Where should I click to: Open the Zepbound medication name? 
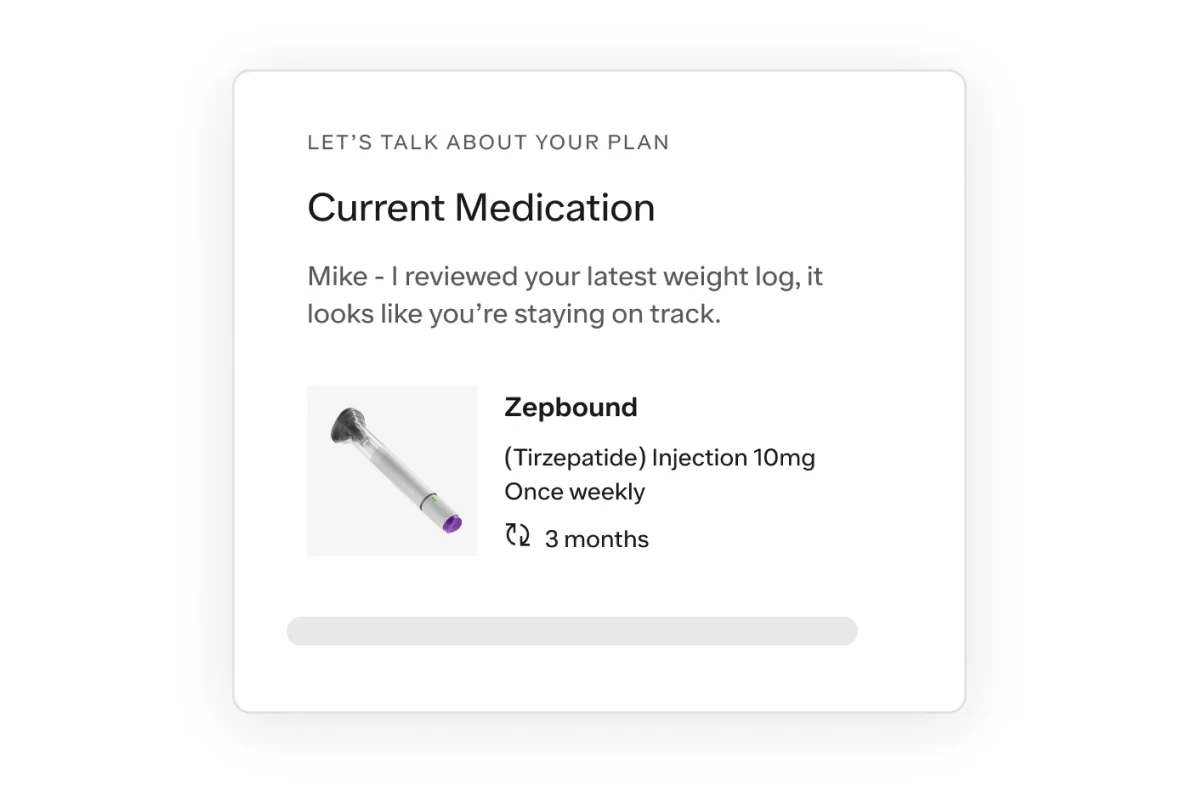570,407
